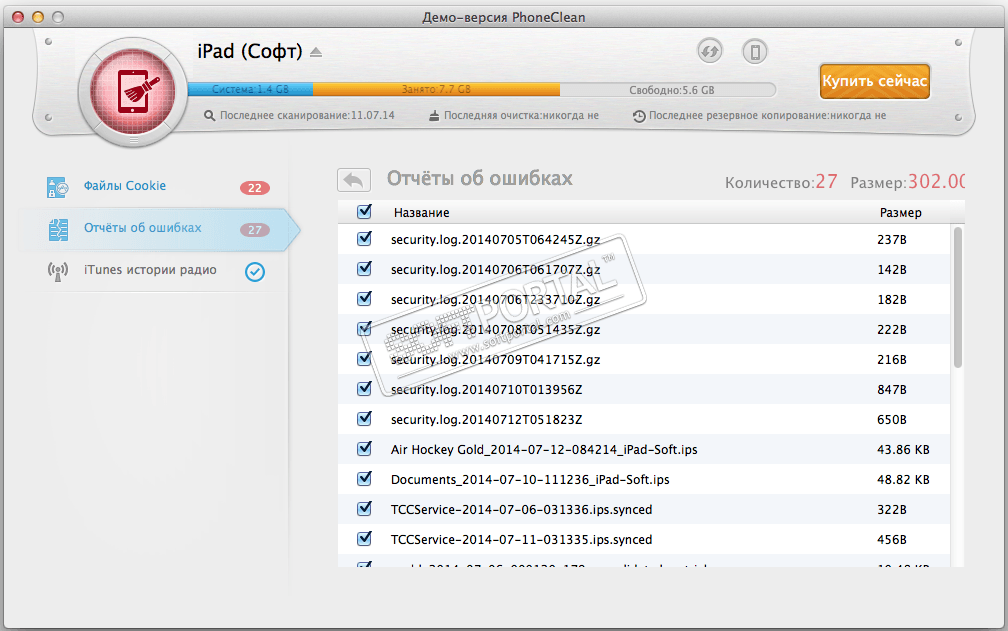Click the Свободно 5.6 GB storage segment
The image size is (1008, 631).
point(668,90)
